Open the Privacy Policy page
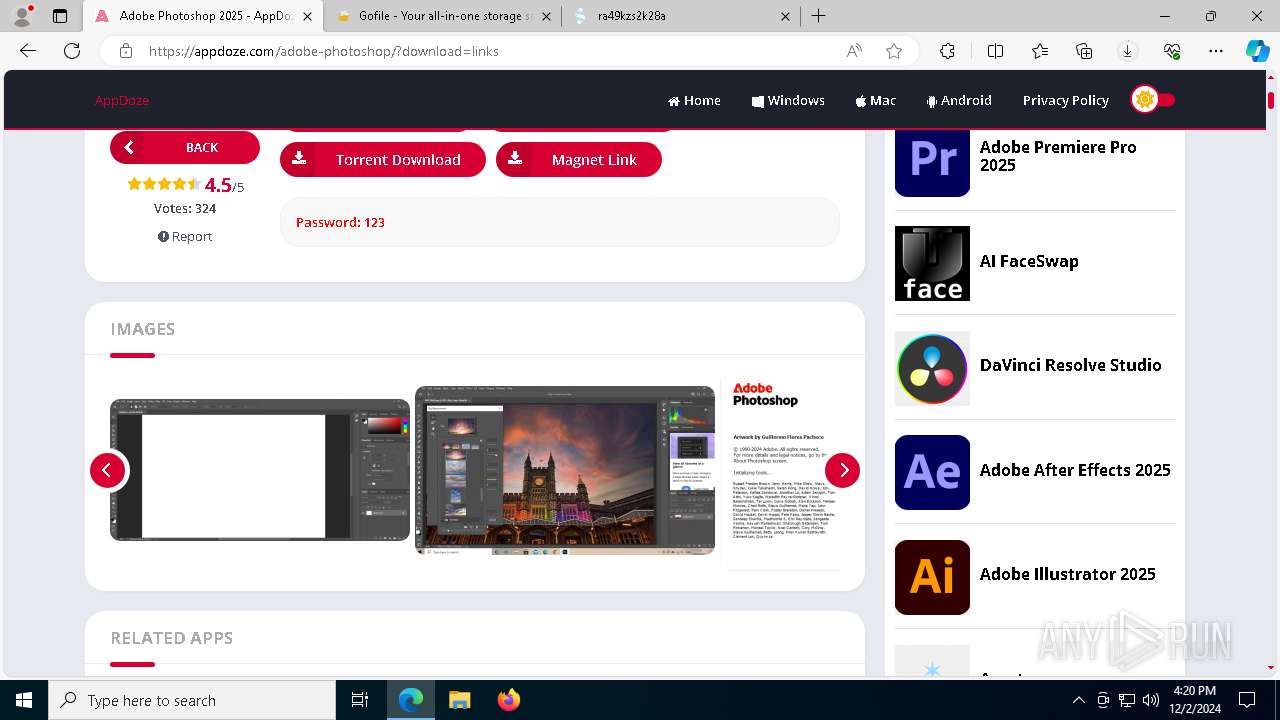 tap(1065, 100)
